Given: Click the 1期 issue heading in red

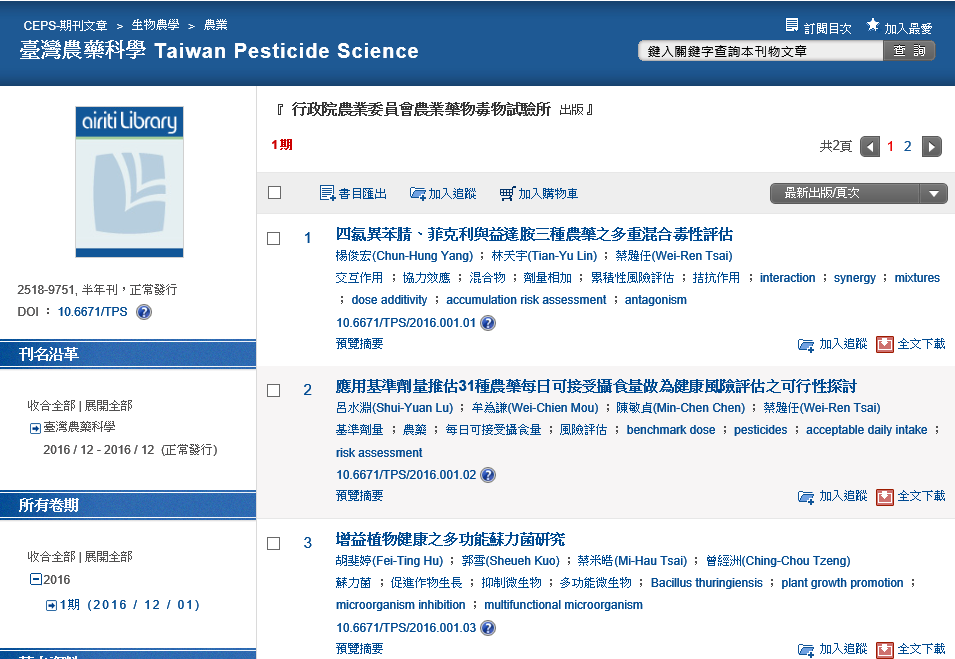Looking at the screenshot, I should [282, 145].
